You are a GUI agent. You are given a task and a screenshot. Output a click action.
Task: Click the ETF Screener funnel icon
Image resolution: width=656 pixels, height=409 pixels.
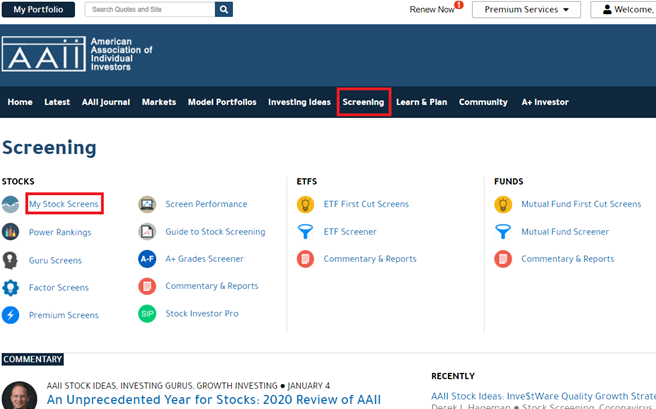point(305,232)
